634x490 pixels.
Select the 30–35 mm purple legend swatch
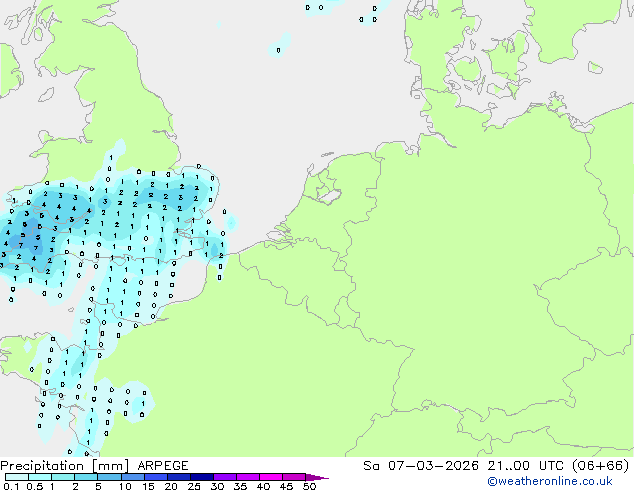tap(225, 477)
